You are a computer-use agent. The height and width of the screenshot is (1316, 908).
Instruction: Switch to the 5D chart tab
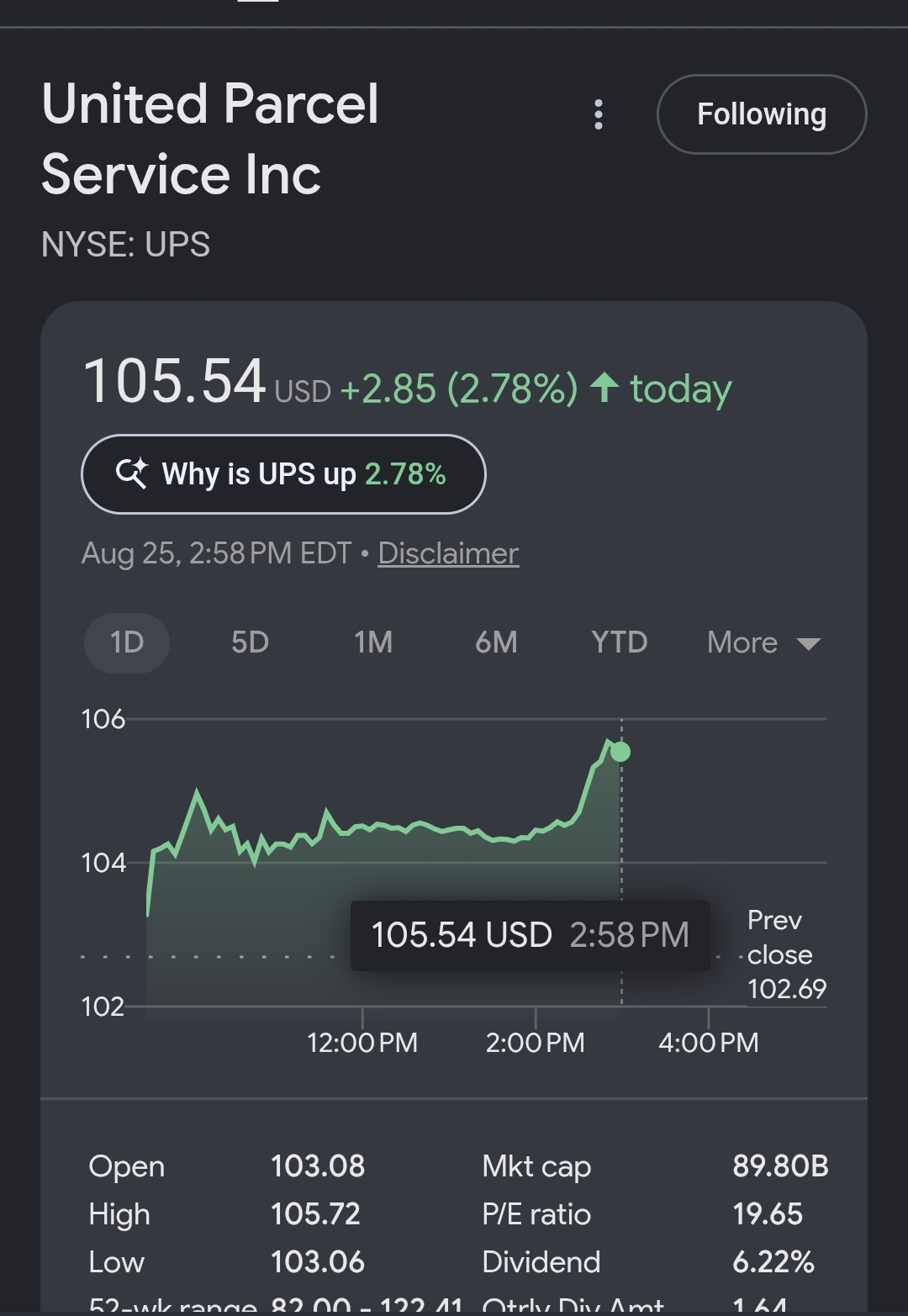coord(250,642)
